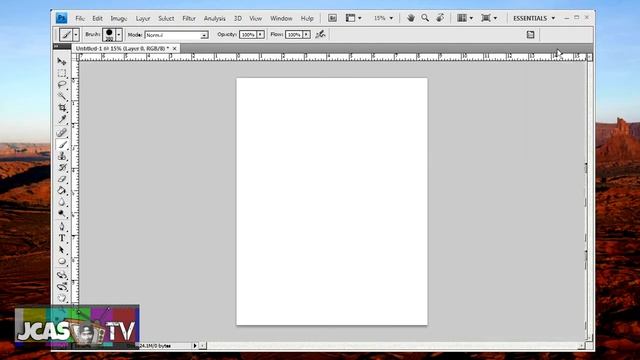Viewport: 640px width, 360px height.
Task: Select the Ellipse shape tool
Action: click(62, 261)
